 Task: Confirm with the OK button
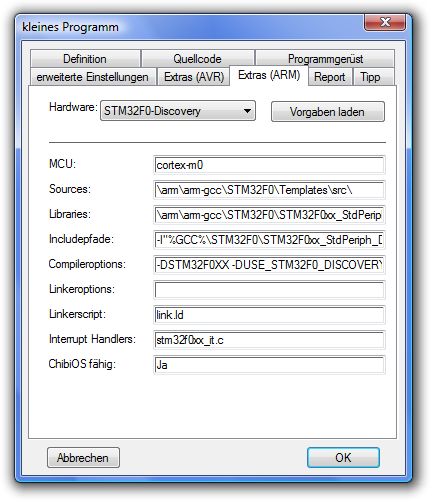click(x=343, y=457)
